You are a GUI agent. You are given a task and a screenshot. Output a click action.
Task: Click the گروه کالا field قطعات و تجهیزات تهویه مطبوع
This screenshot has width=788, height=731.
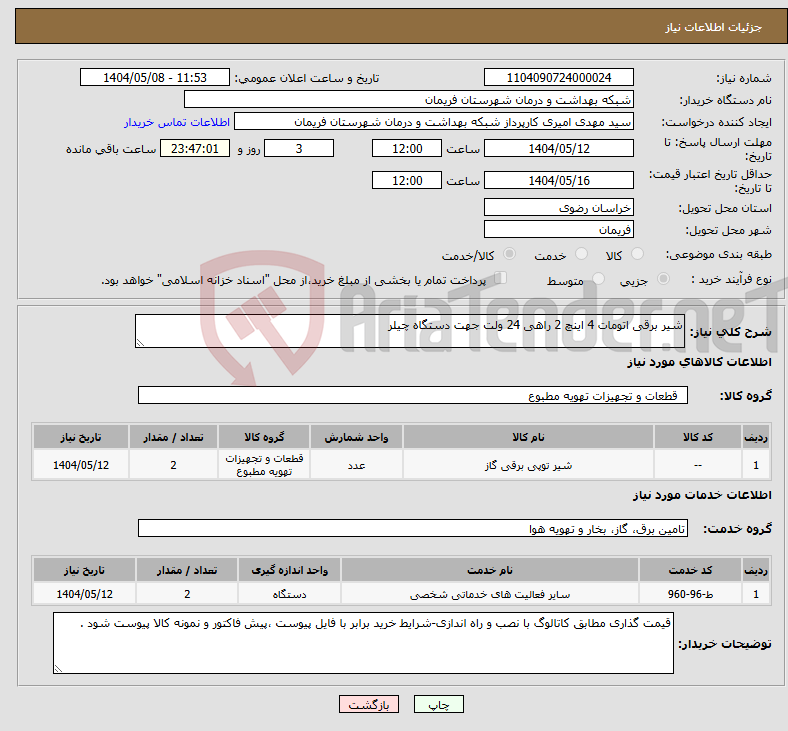413,395
